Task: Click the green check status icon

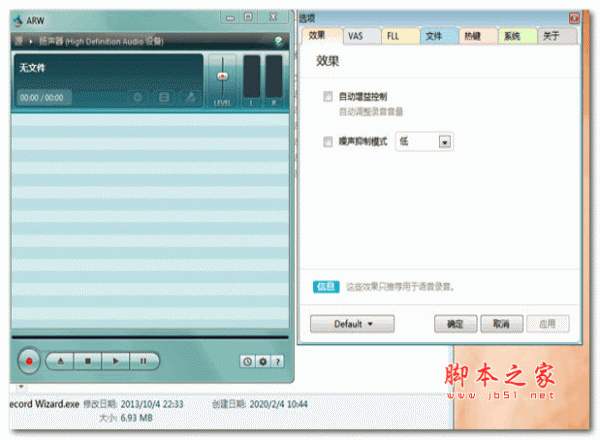Action: click(279, 41)
